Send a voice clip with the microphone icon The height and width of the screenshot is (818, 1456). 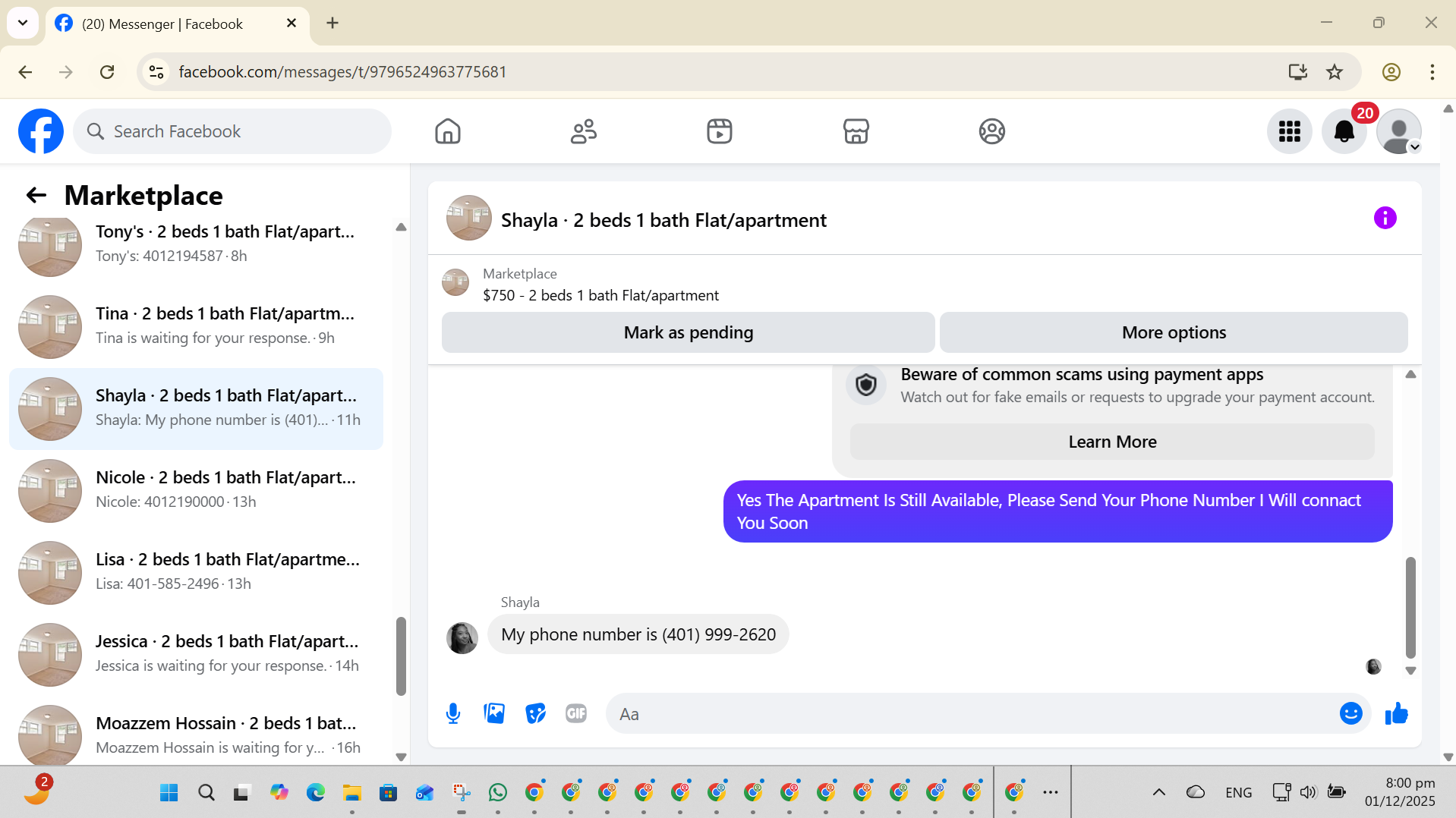(x=453, y=713)
